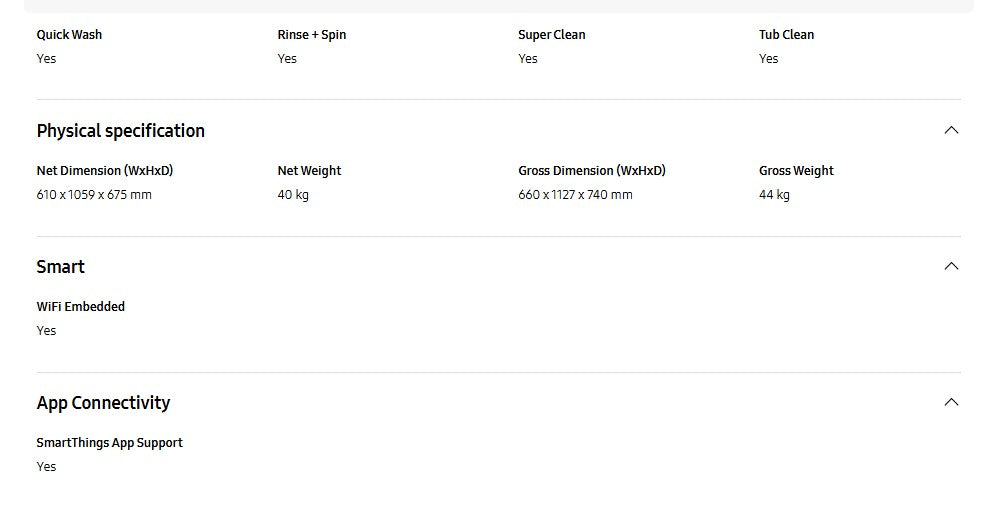The image size is (991, 514).
Task: Click the Tub Clean label
Action: click(786, 34)
